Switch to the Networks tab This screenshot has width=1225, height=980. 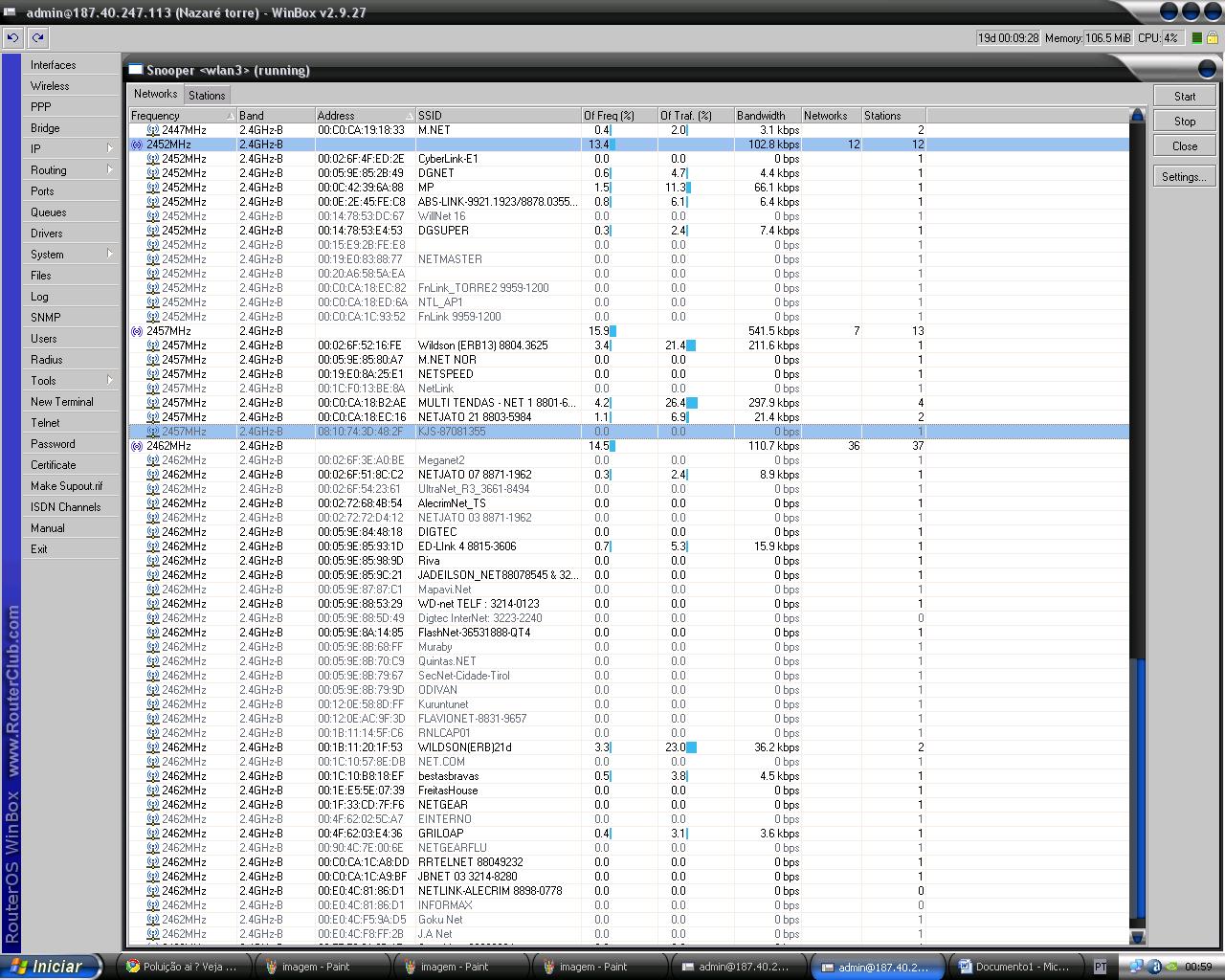point(155,94)
